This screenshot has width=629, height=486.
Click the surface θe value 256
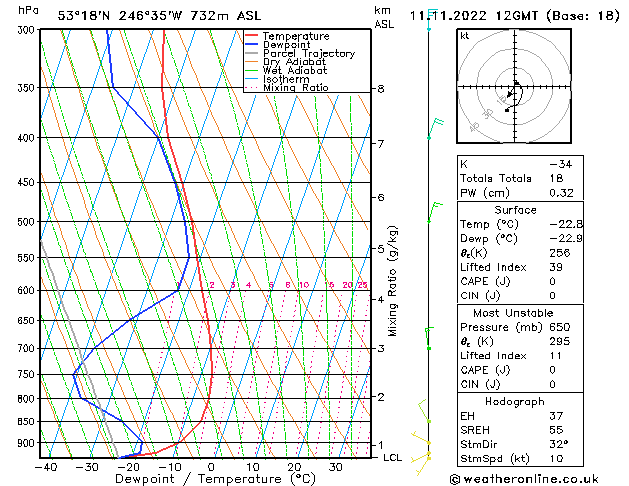(560, 253)
